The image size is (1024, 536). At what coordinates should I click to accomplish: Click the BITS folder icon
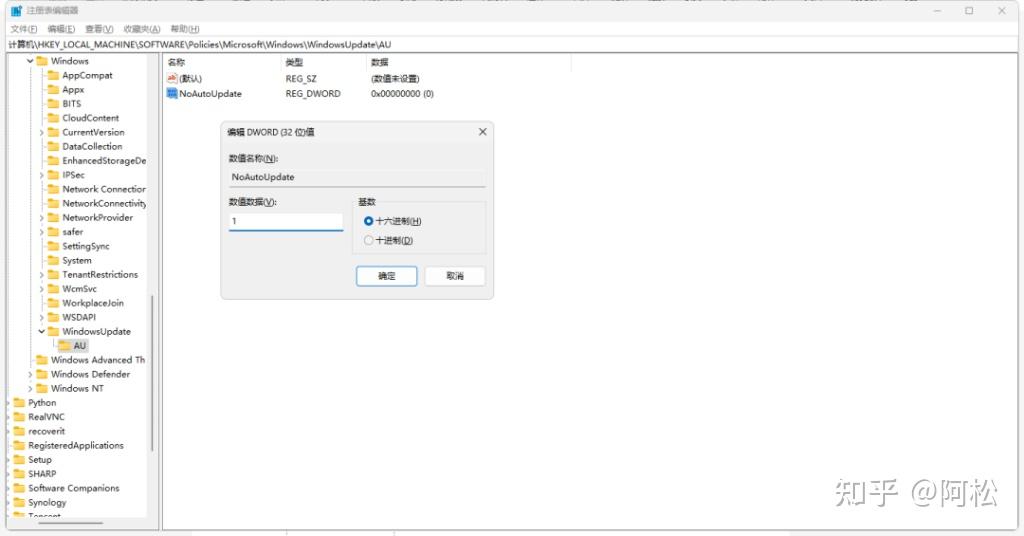[x=53, y=104]
